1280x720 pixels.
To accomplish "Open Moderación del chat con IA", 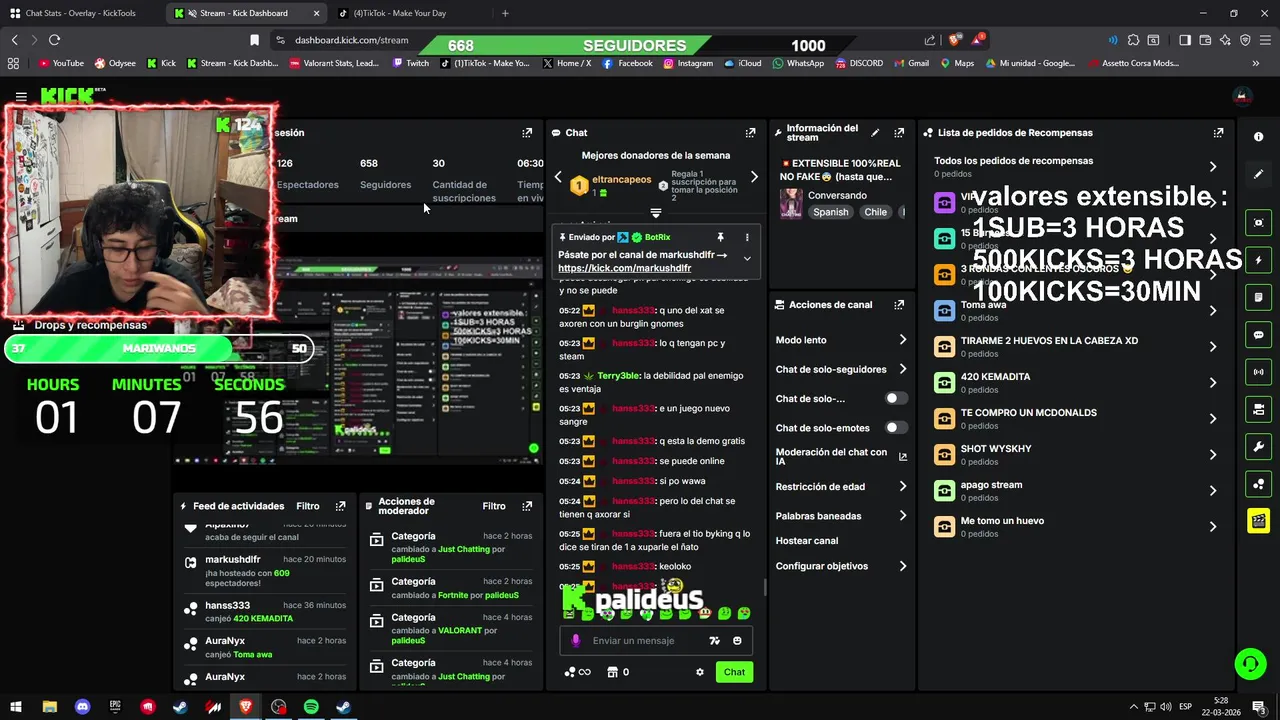I will (x=841, y=457).
